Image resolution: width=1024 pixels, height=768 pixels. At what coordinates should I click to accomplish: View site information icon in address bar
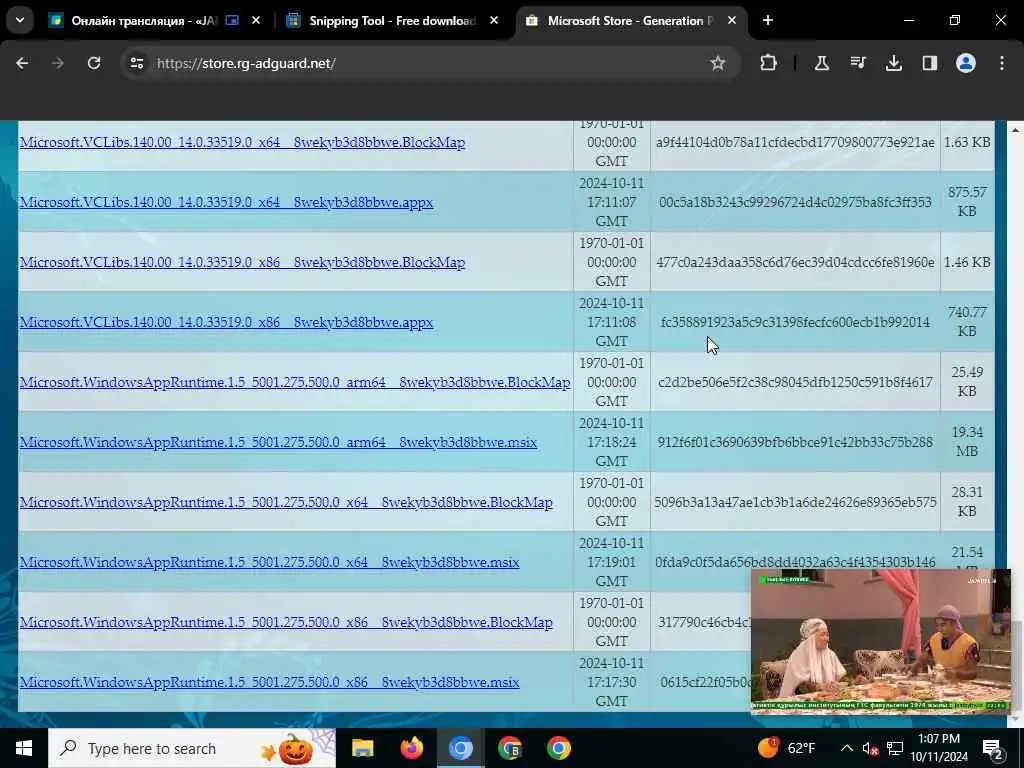pyautogui.click(x=136, y=63)
